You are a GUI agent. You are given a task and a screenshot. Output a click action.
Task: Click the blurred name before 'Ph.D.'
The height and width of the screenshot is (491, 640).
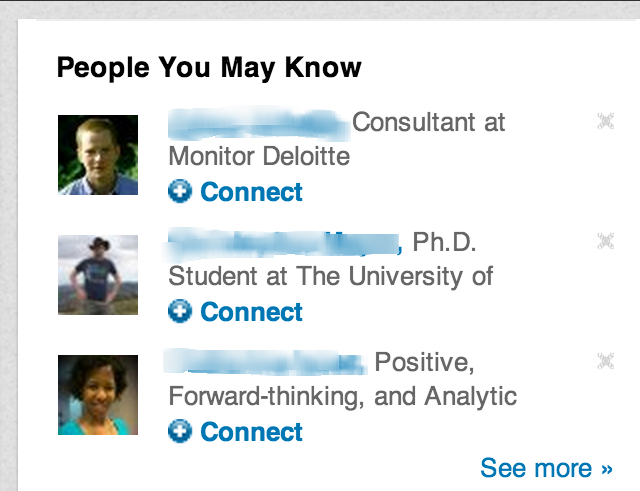click(283, 242)
